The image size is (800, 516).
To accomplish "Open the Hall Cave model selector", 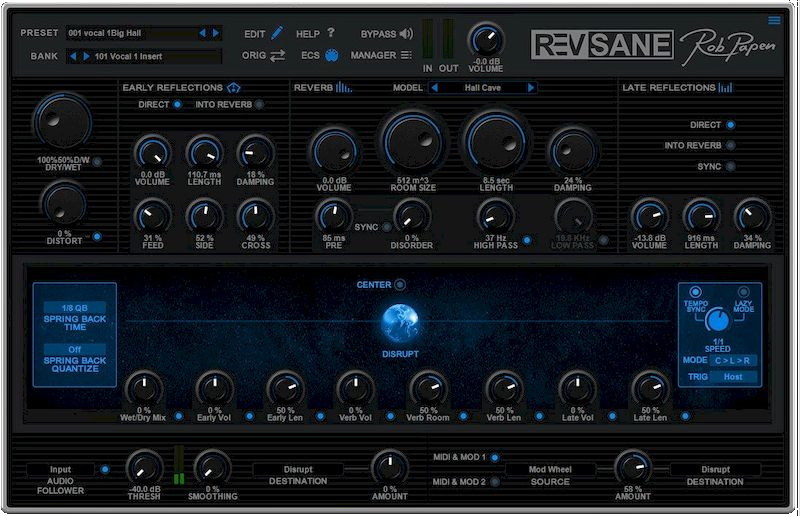I will [483, 88].
